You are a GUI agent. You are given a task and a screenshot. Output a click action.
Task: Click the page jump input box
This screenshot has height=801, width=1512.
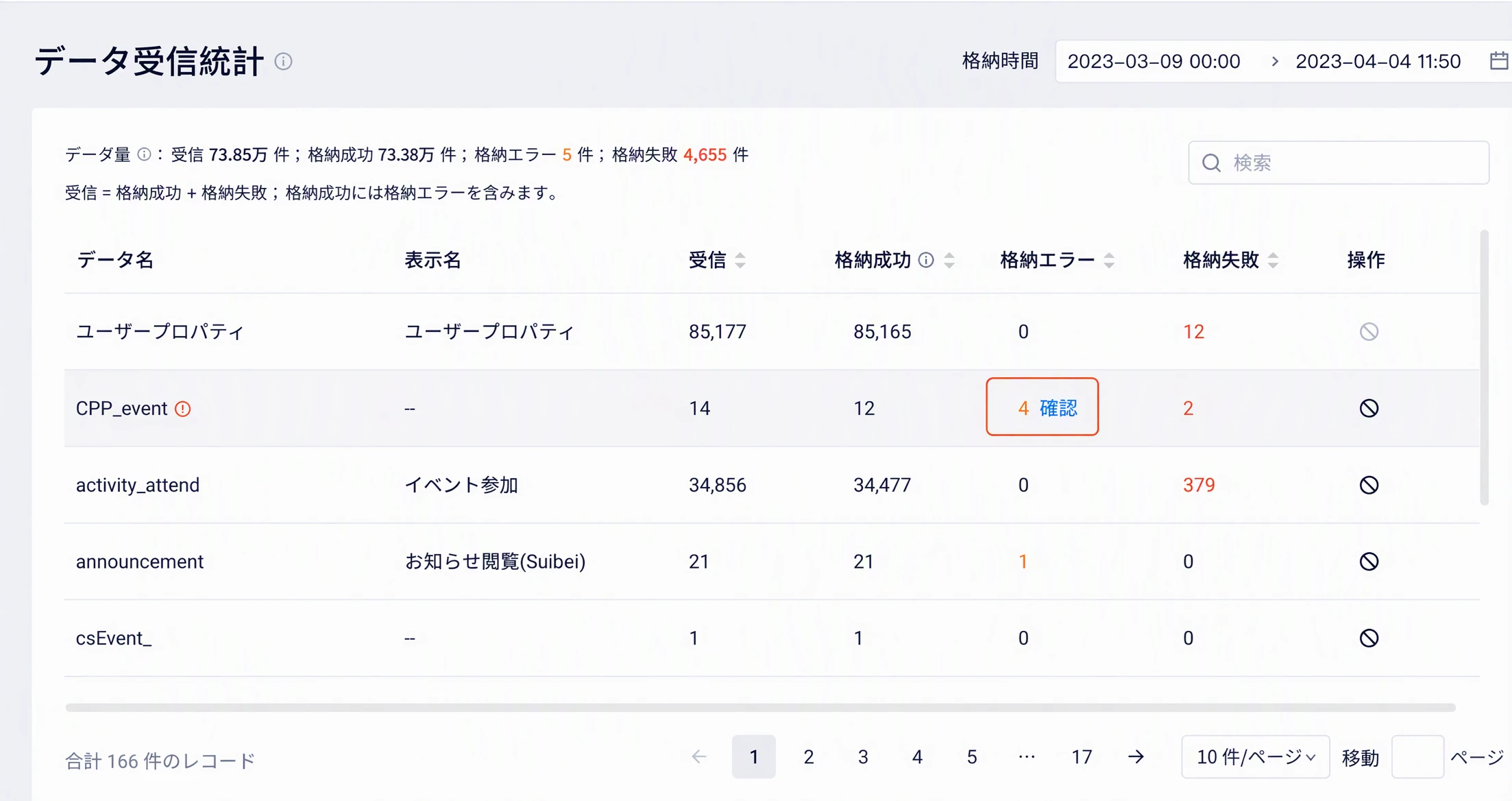pyautogui.click(x=1417, y=757)
